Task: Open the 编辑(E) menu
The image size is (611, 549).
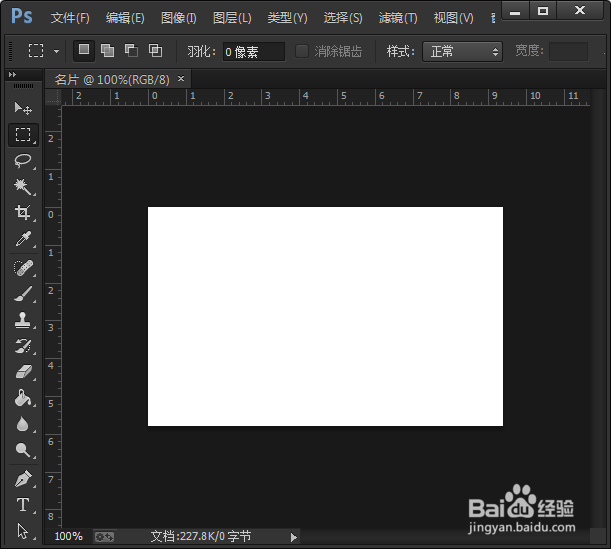Action: click(x=125, y=18)
